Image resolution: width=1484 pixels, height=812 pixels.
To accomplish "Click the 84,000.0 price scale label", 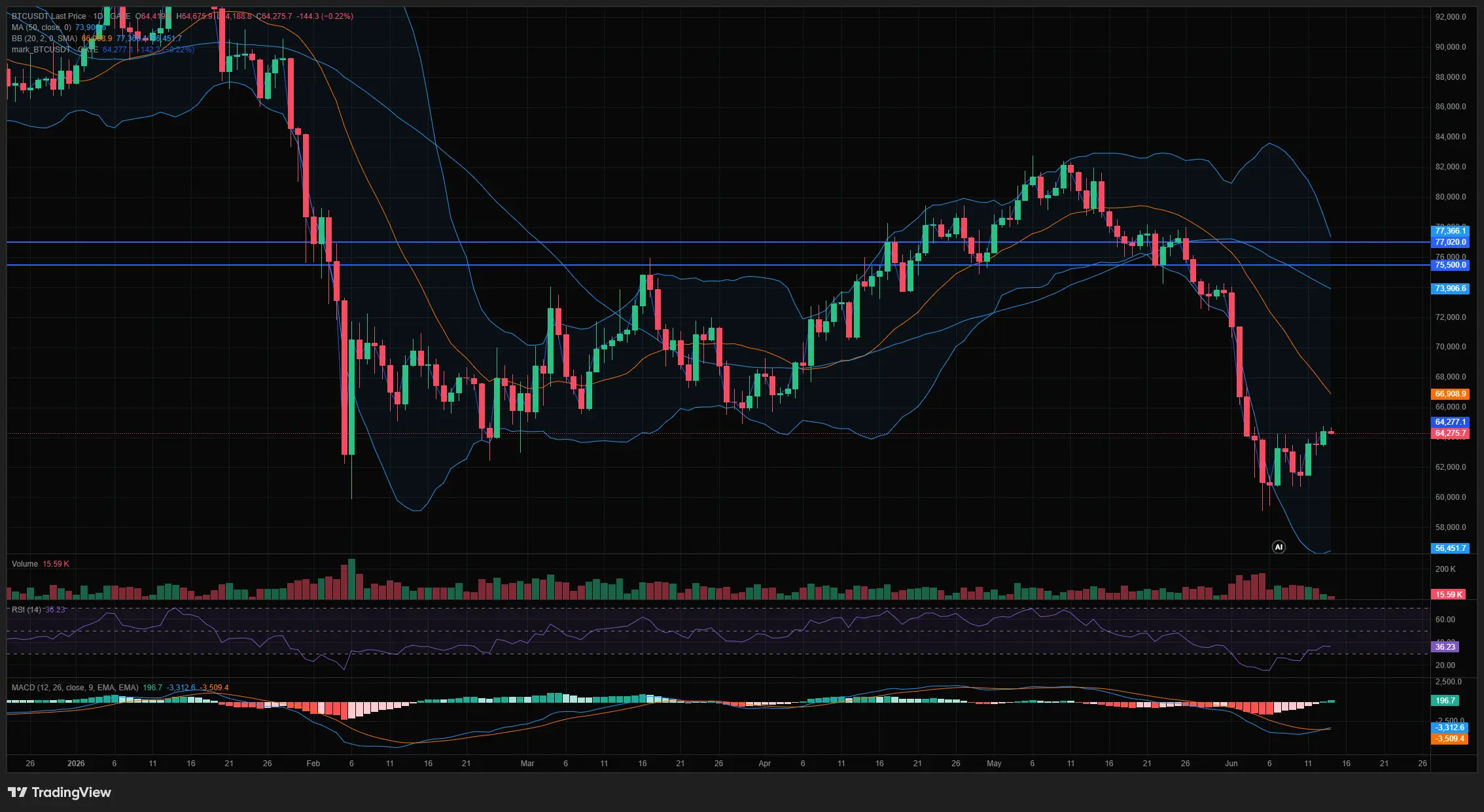I will [x=1450, y=137].
